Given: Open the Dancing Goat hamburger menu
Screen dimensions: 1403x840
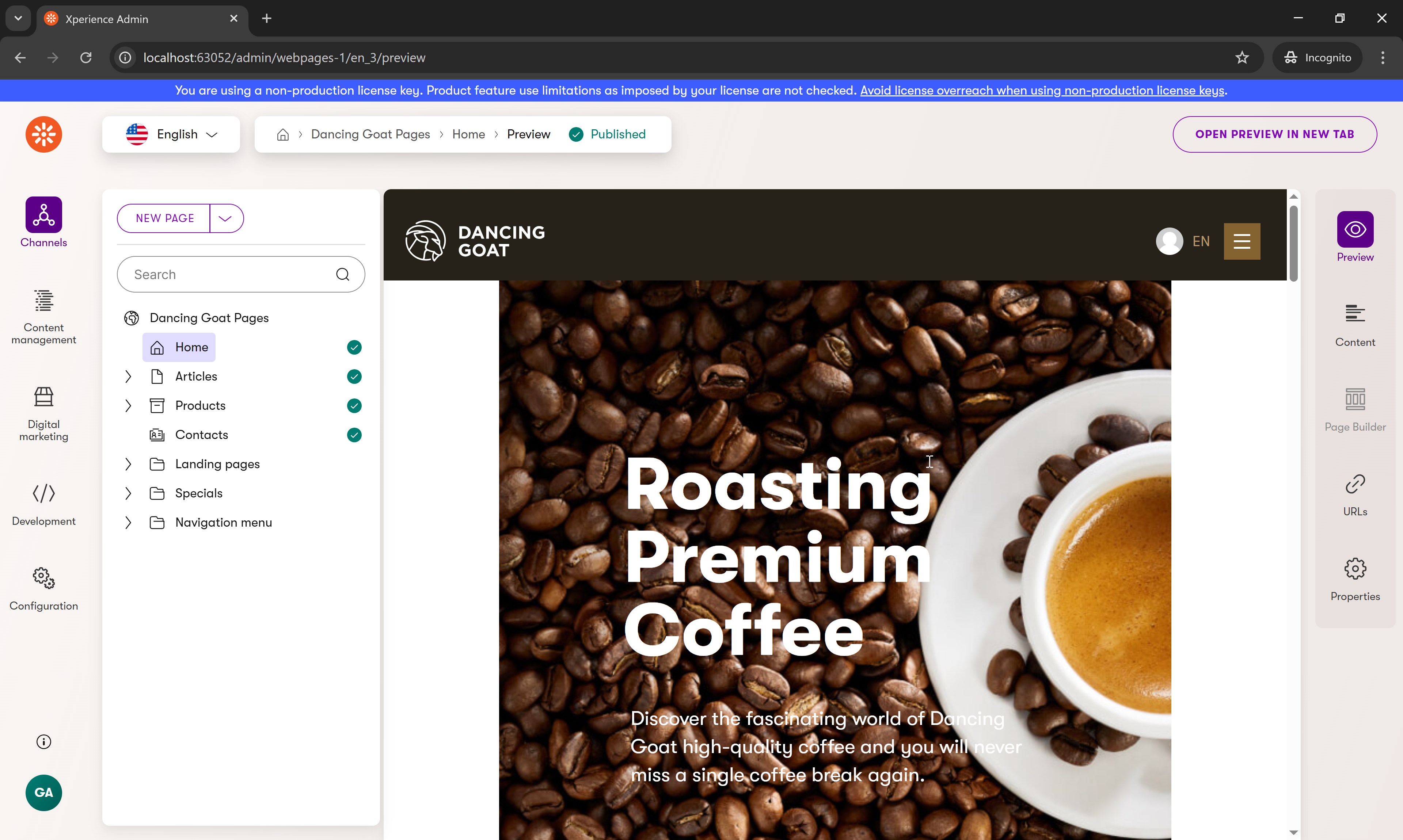Looking at the screenshot, I should (1241, 241).
